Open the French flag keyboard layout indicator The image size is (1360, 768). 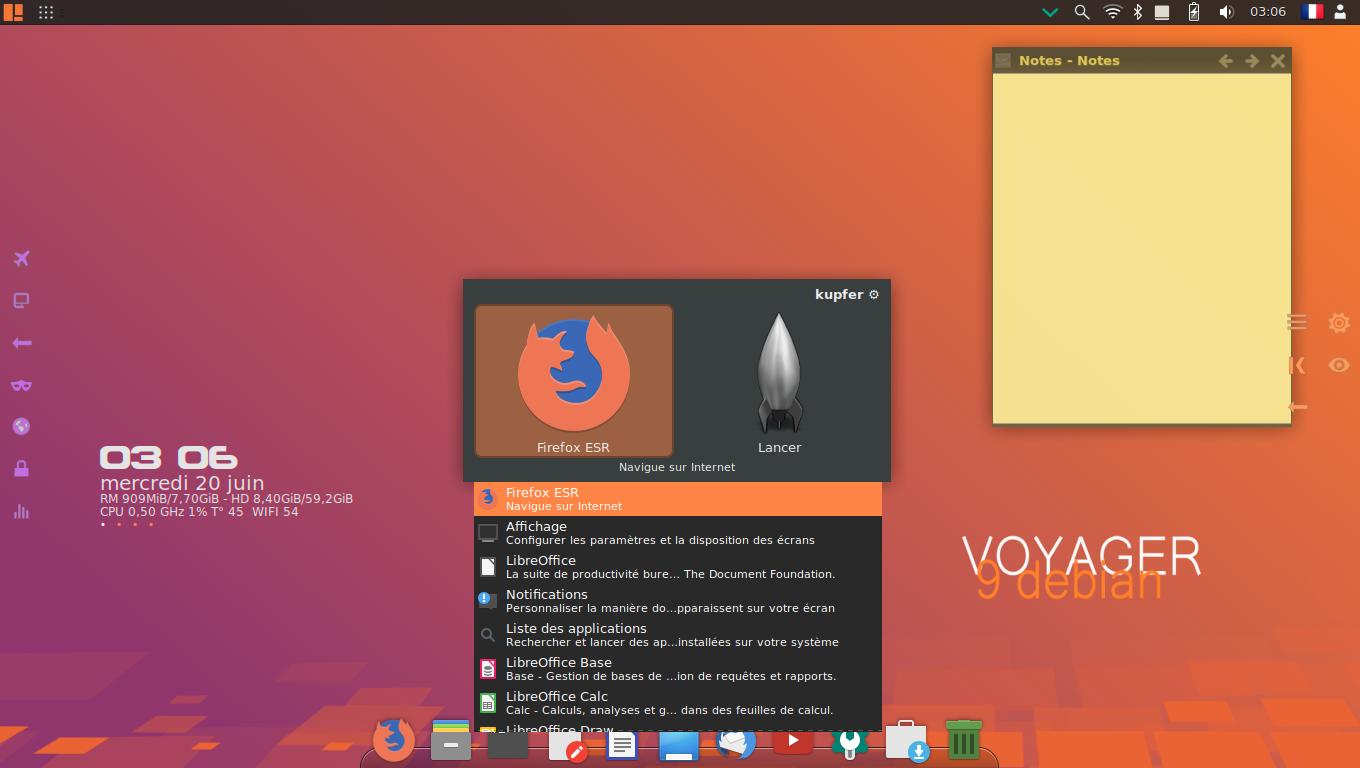pos(1311,12)
